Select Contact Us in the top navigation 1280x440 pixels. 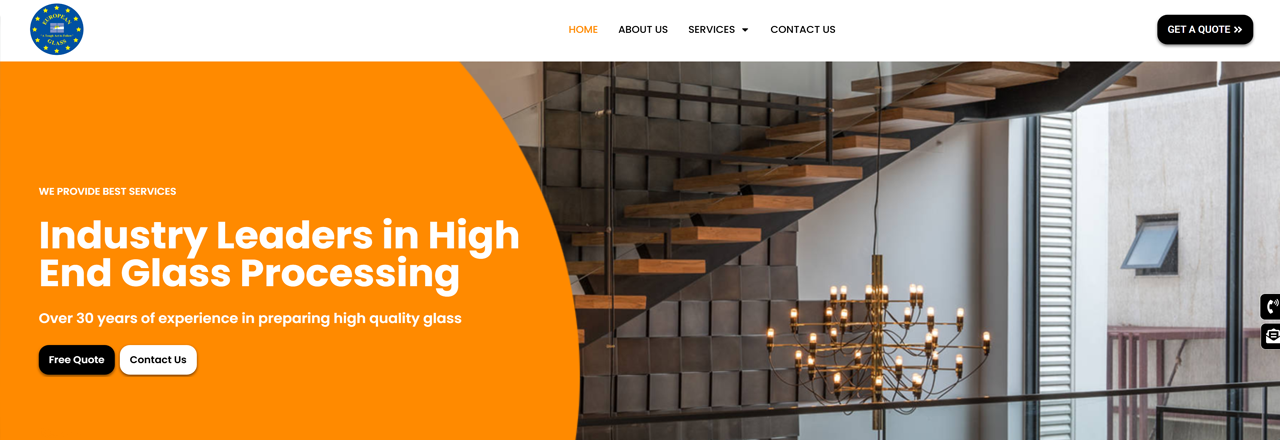coord(803,30)
